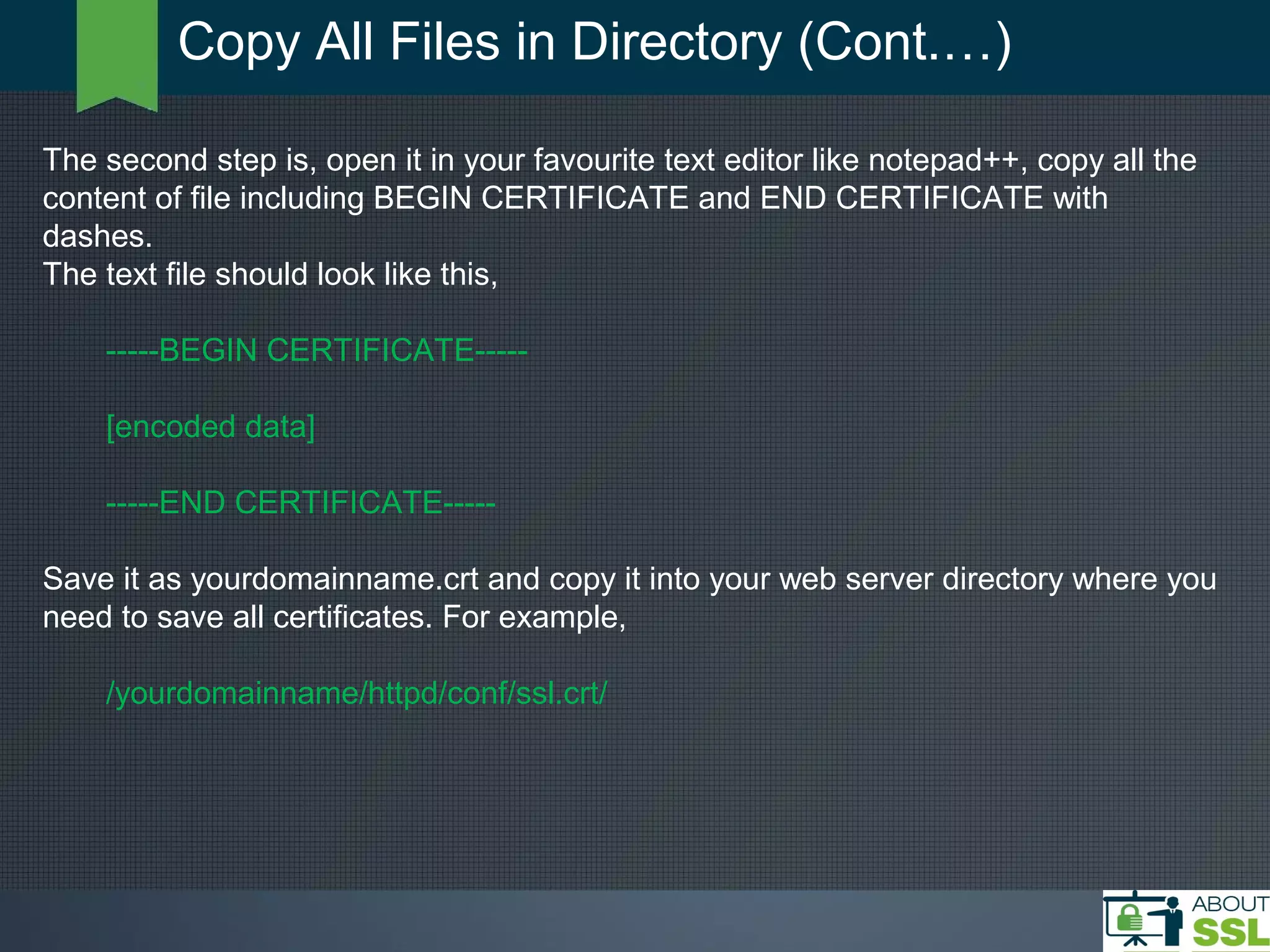Click 'The text file should look like this,'
The image size is (1270, 952).
pyautogui.click(x=270, y=275)
